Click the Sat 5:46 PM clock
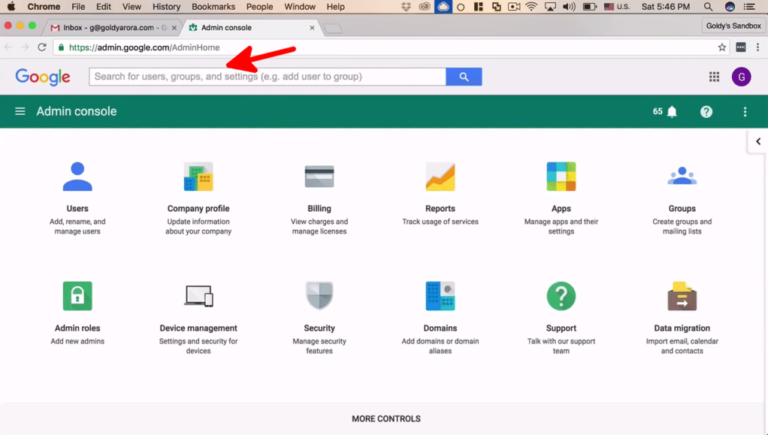Viewport: 768px width, 435px height. tap(666, 7)
